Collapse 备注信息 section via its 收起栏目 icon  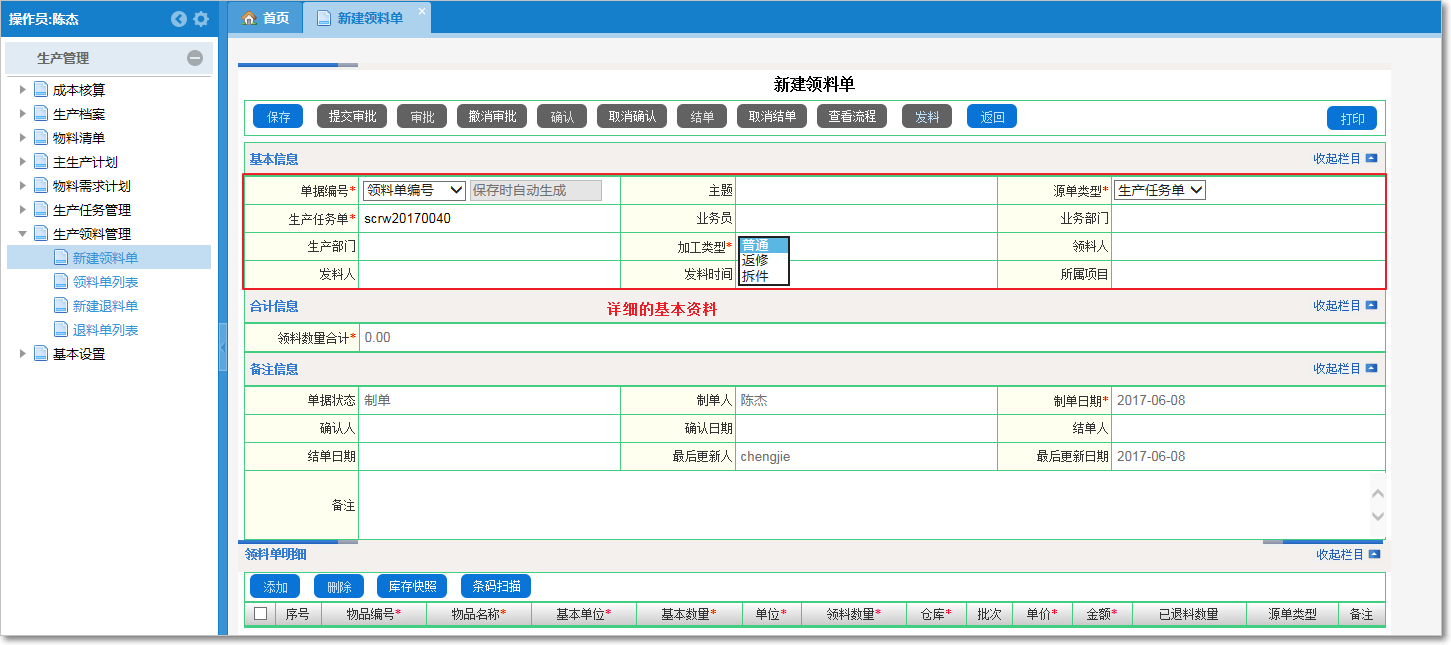tap(1373, 368)
